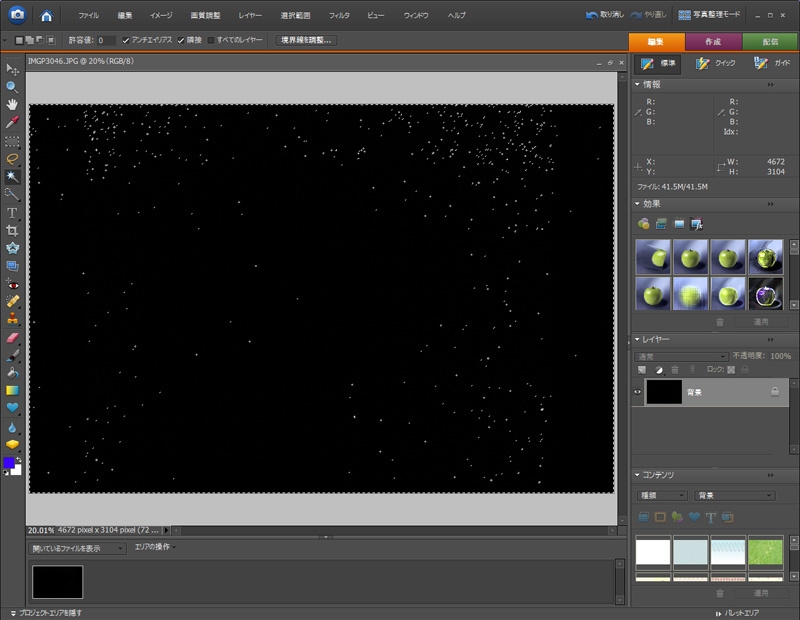Choose the Lasso tool
800x620 pixels.
coord(12,158)
